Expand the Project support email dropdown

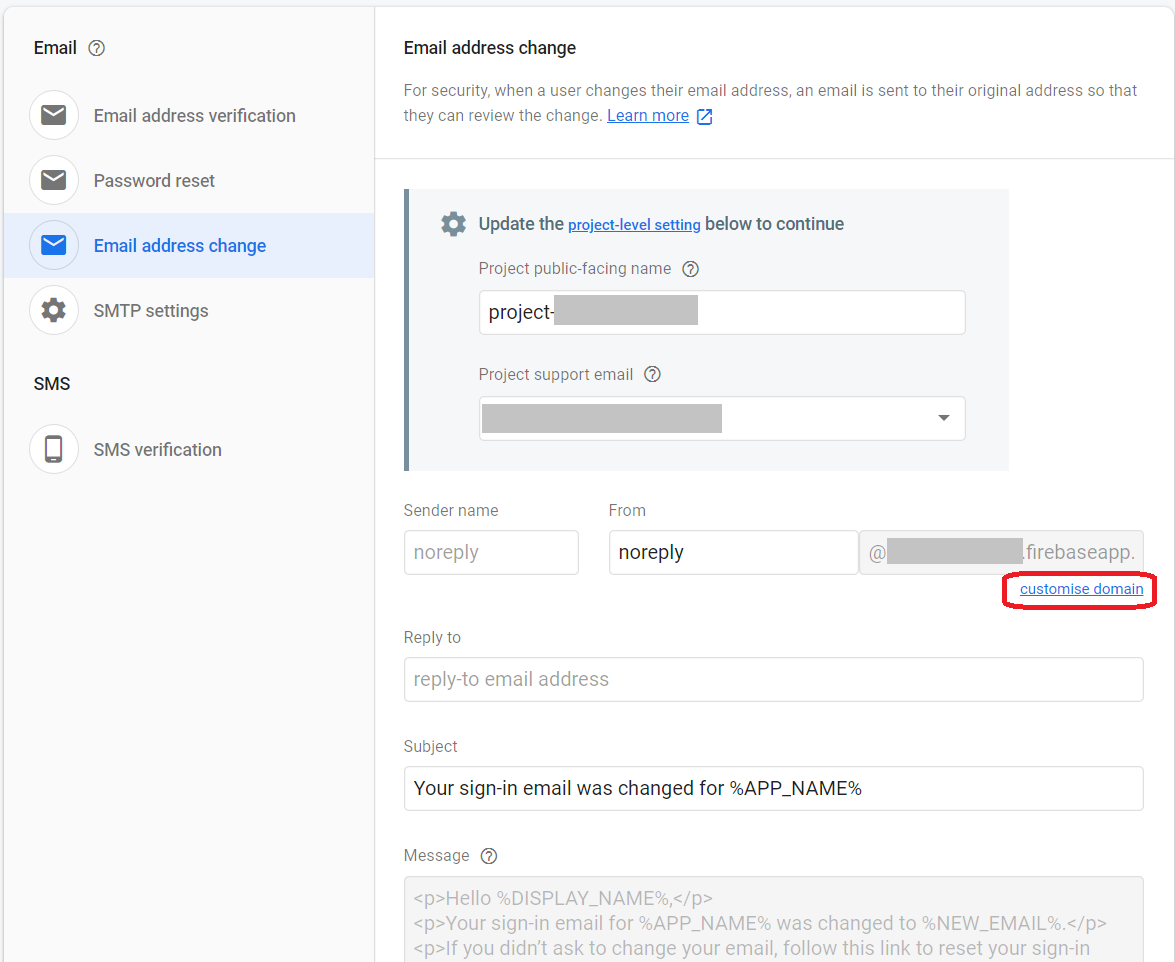click(943, 418)
